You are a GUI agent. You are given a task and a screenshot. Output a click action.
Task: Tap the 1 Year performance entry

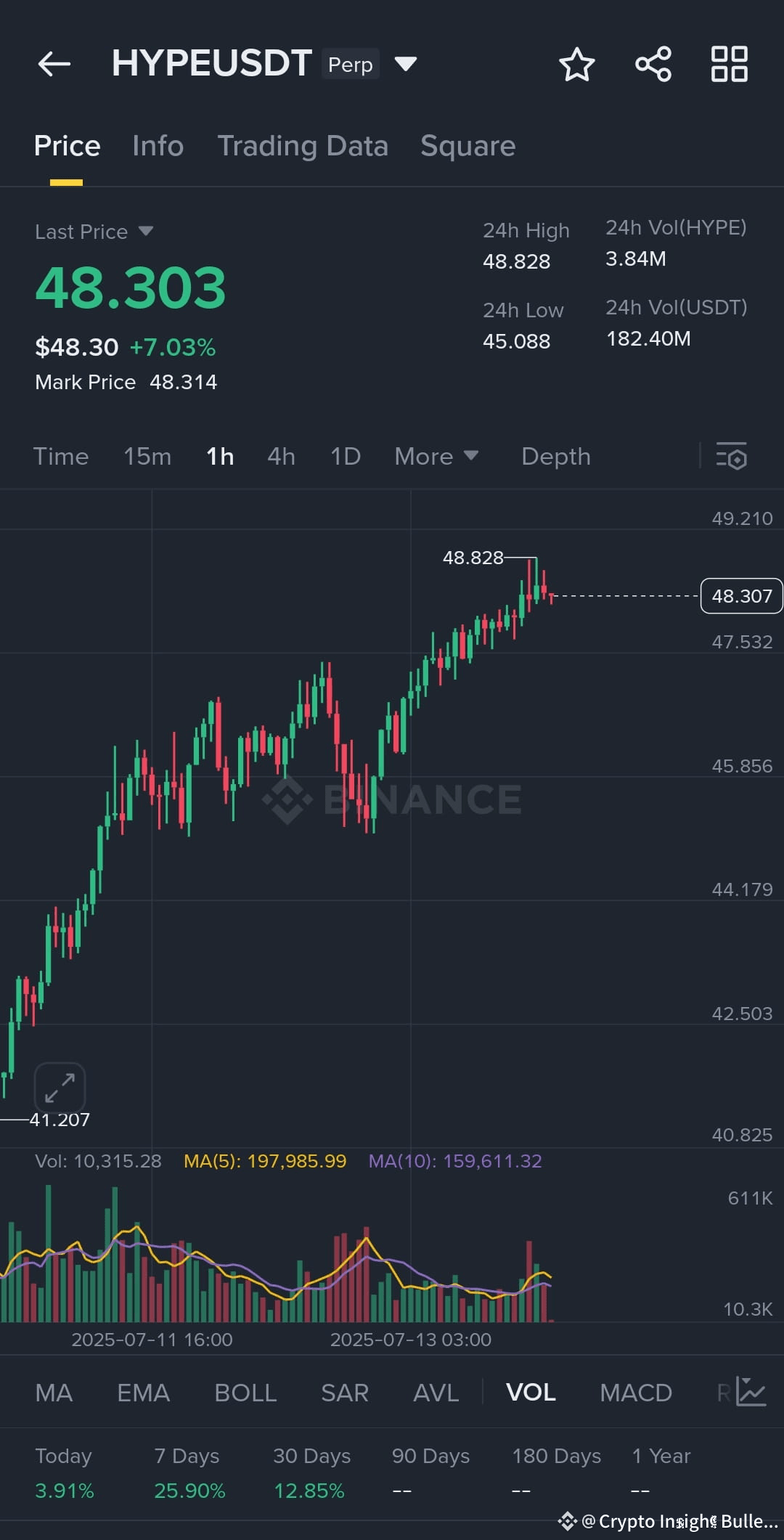[x=661, y=1473]
